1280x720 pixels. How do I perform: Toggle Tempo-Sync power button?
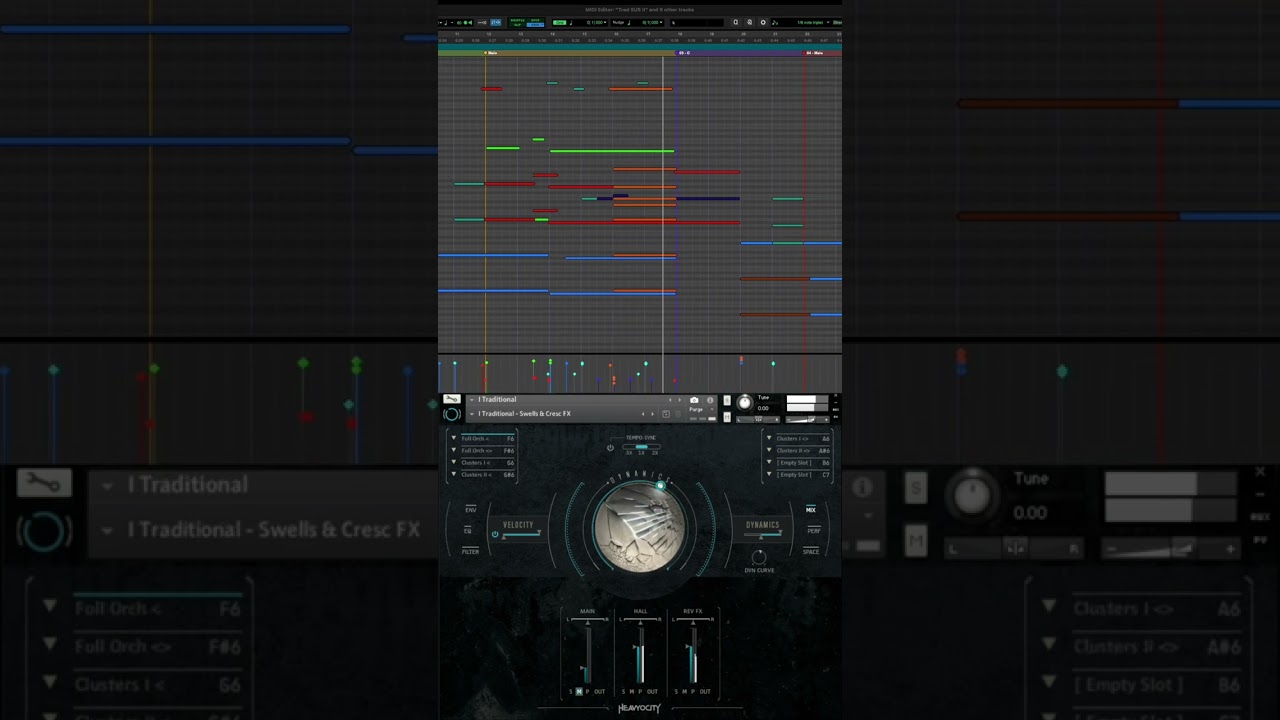pos(610,448)
